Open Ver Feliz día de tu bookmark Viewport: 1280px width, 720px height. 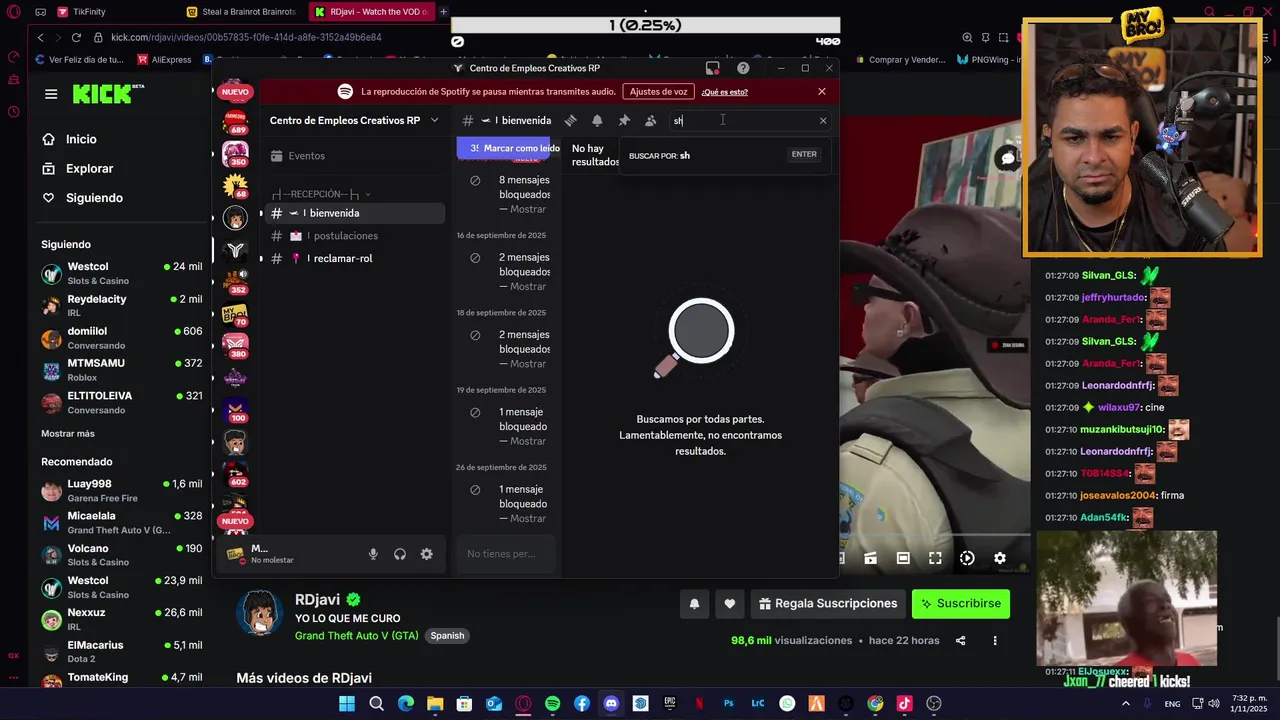click(79, 60)
